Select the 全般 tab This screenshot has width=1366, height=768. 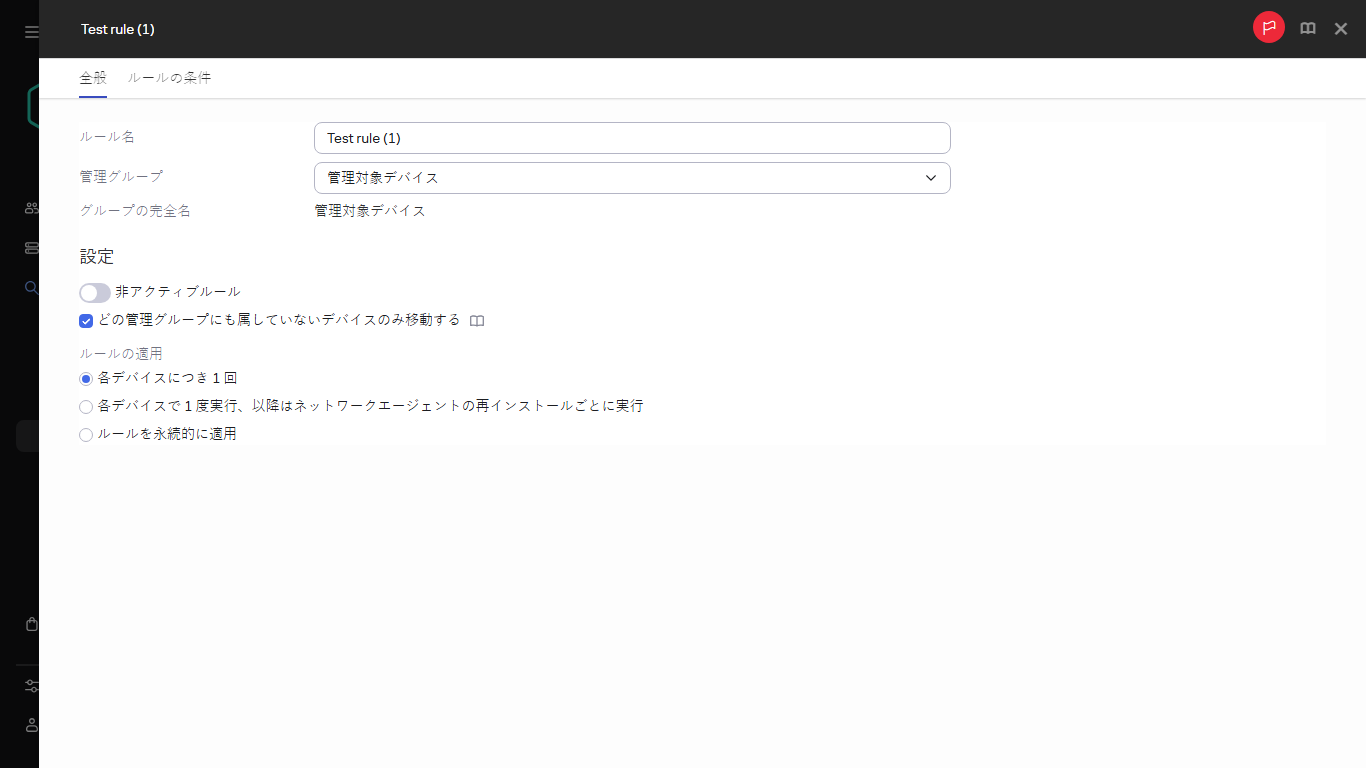92,77
